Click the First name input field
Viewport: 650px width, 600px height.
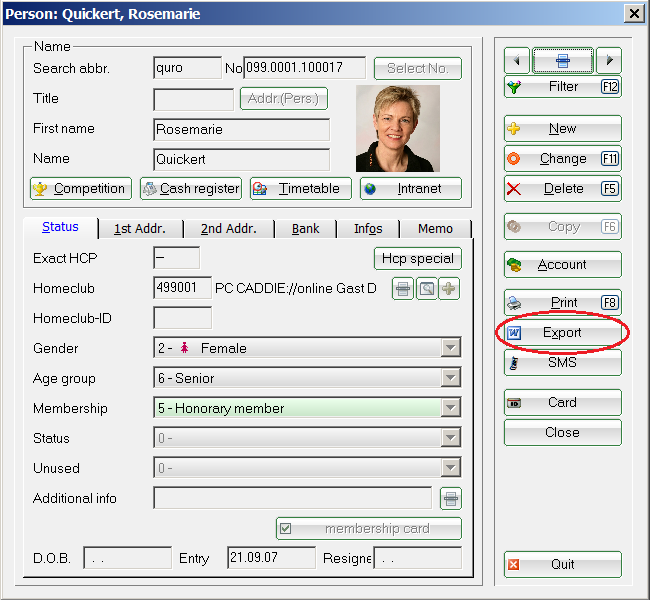tap(241, 130)
